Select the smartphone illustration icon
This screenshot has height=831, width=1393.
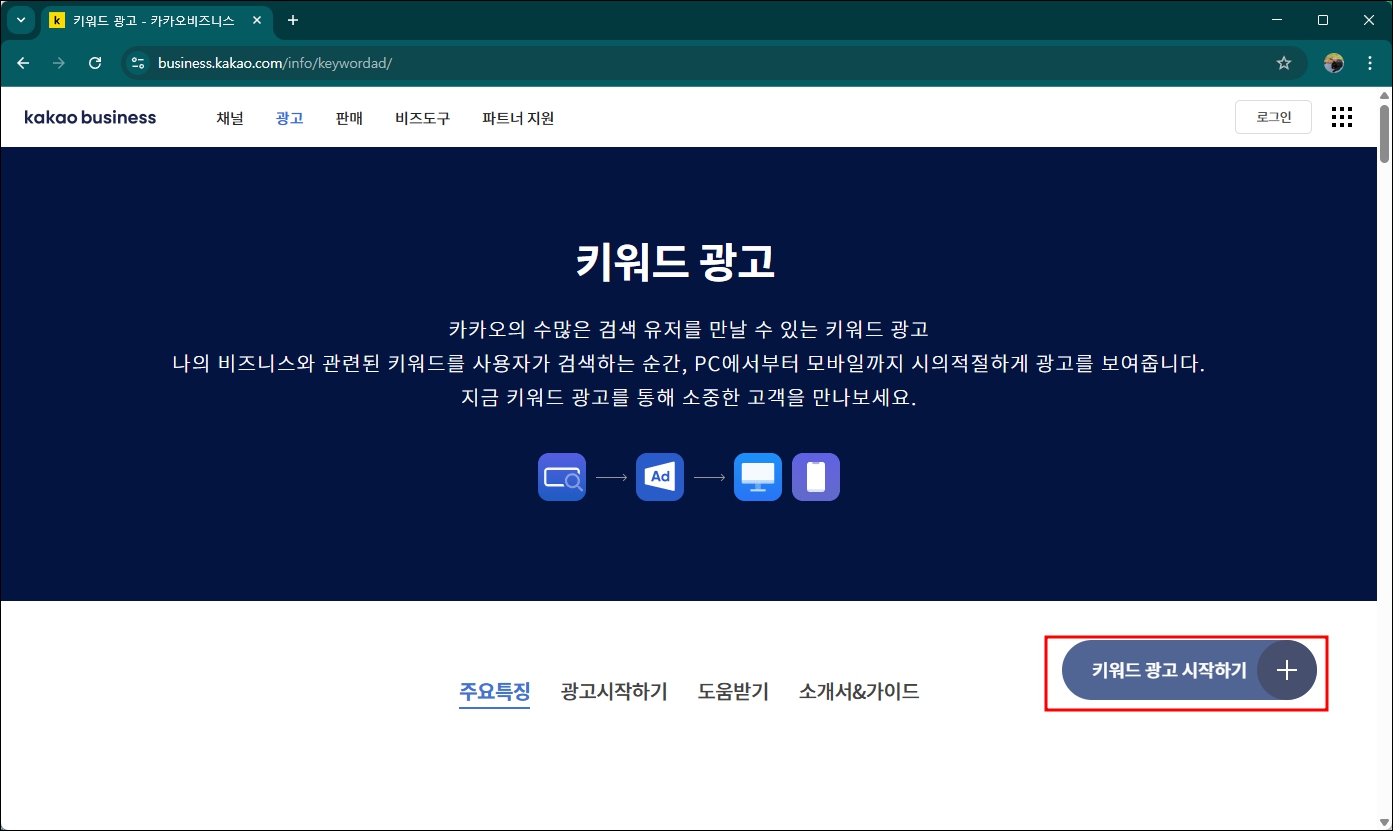pos(816,476)
